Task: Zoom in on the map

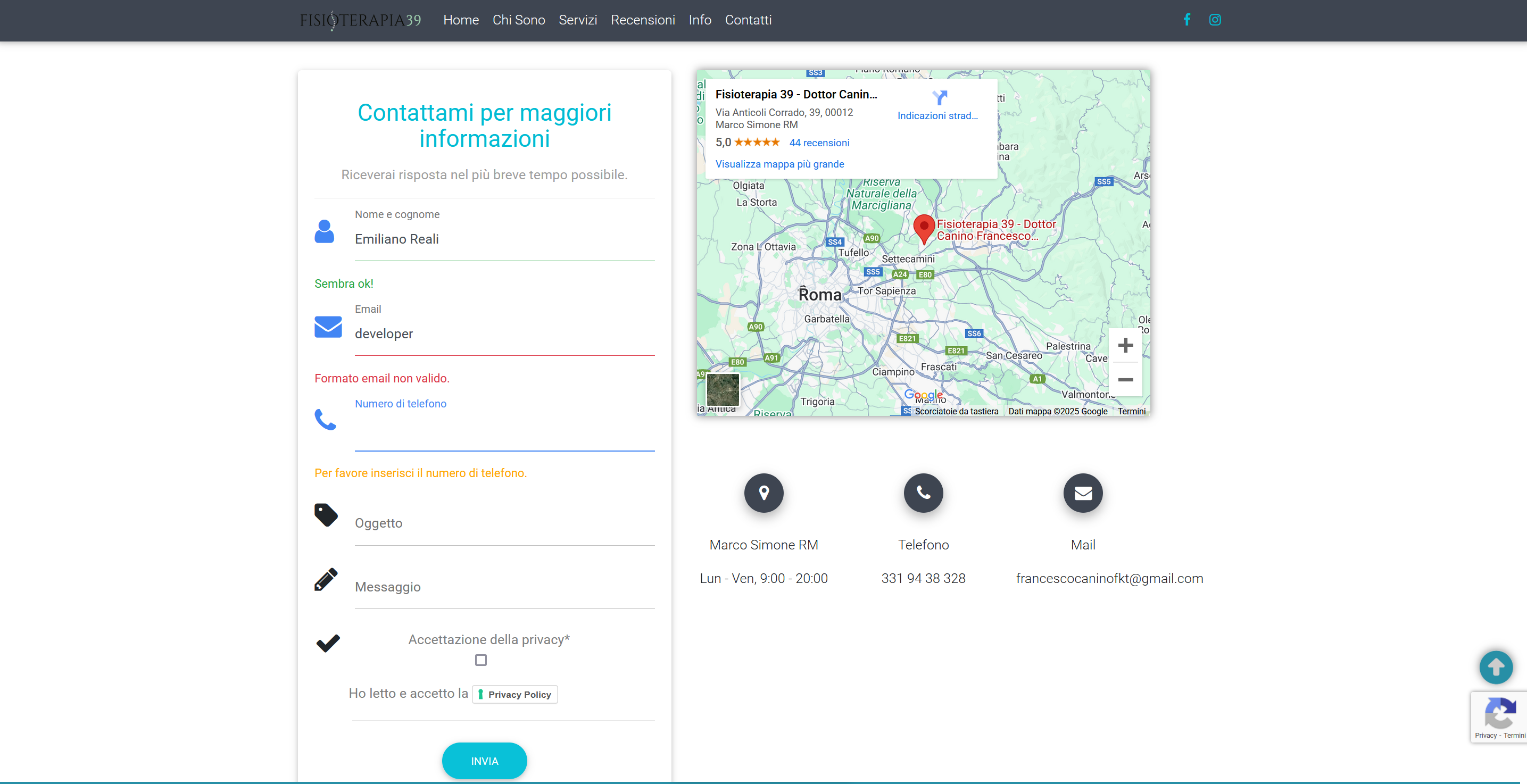Action: [x=1125, y=346]
